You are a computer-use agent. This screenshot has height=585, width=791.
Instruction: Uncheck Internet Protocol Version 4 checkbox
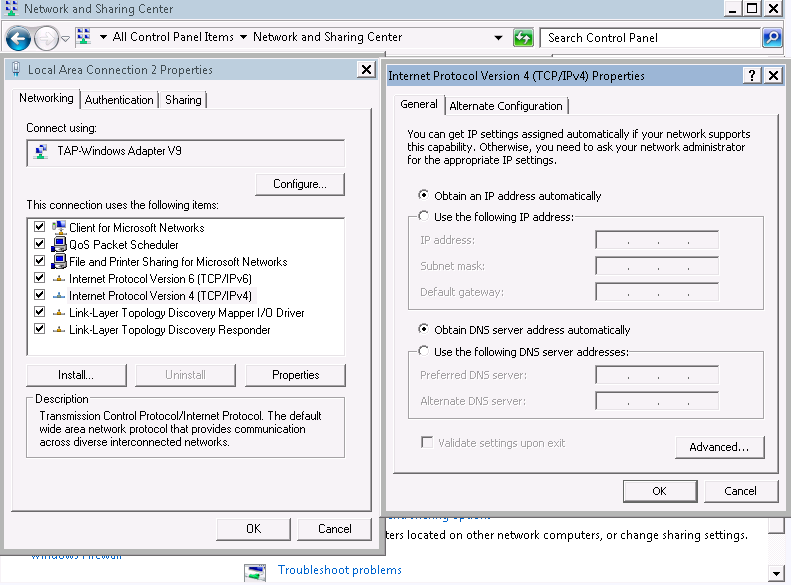point(39,295)
